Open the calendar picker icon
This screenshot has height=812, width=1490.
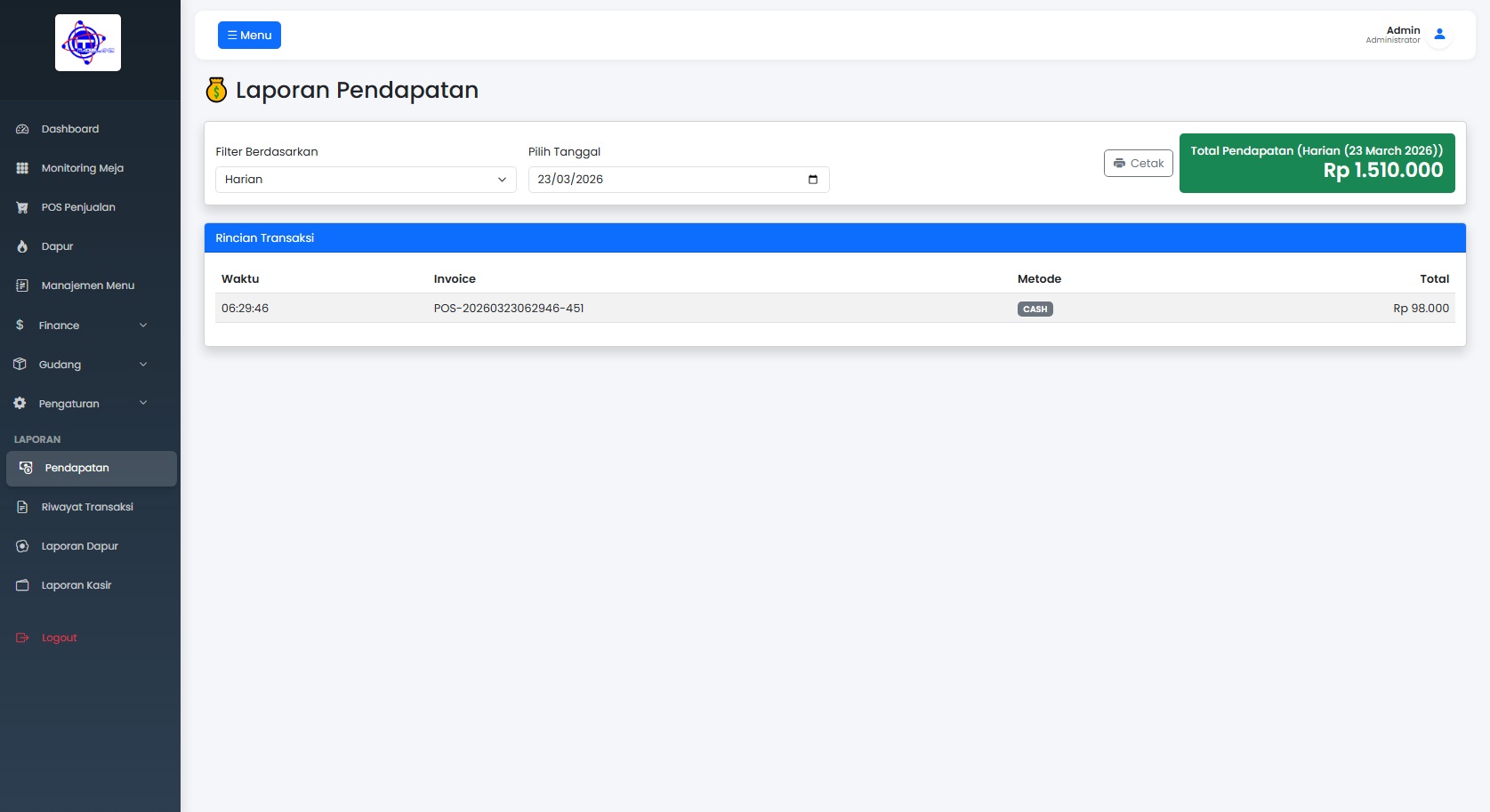tap(813, 180)
